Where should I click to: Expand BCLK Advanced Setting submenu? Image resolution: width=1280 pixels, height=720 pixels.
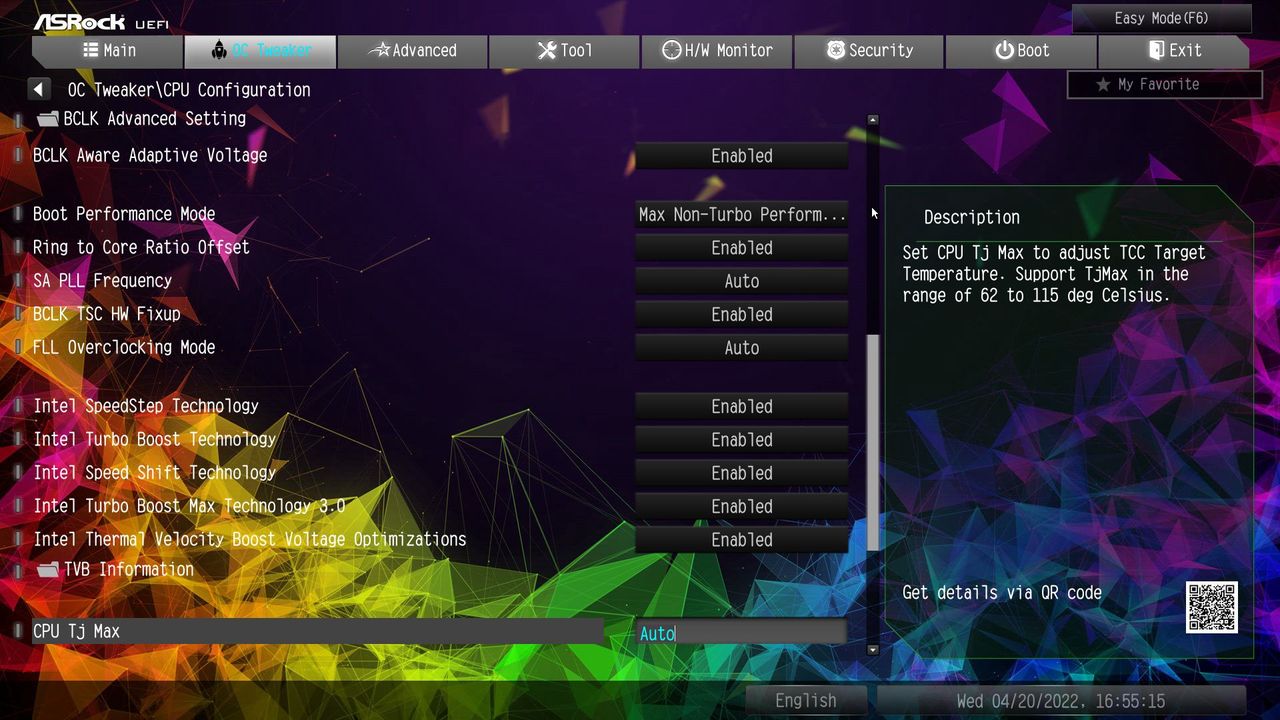(154, 119)
